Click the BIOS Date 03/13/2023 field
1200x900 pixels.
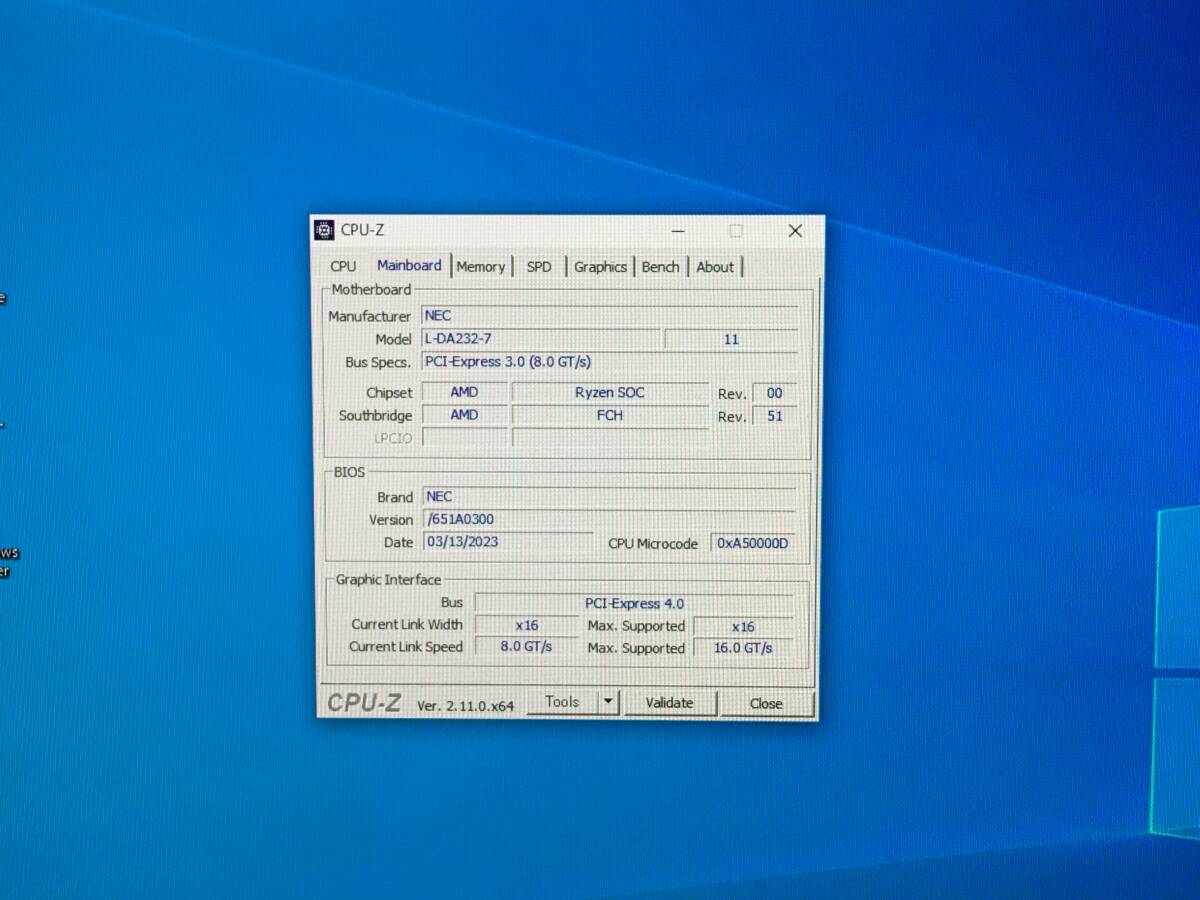click(x=507, y=542)
